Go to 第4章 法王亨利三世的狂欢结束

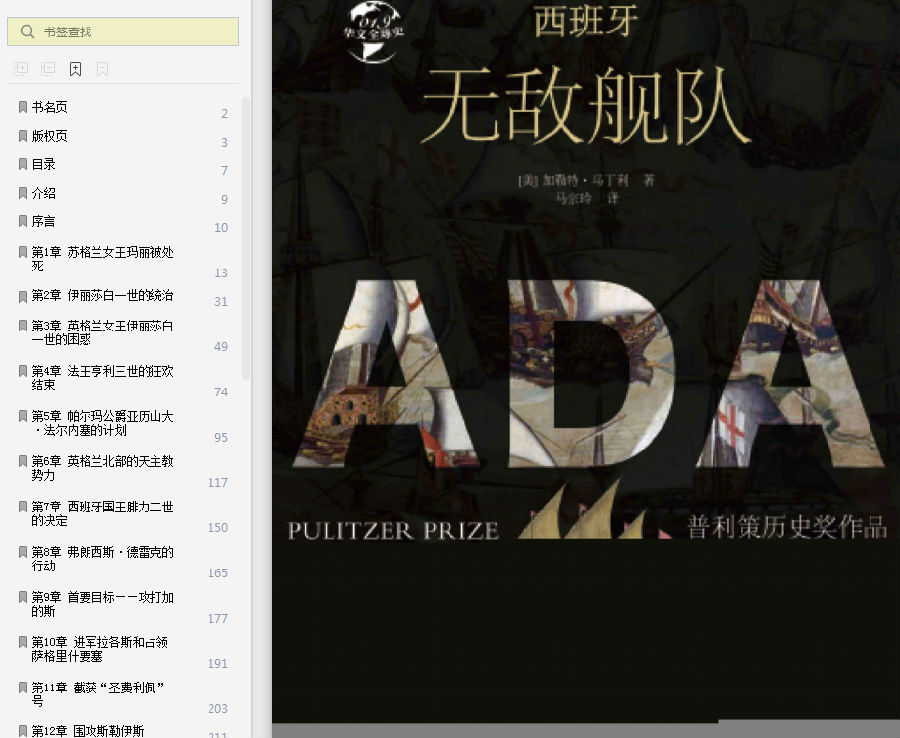tap(102, 378)
